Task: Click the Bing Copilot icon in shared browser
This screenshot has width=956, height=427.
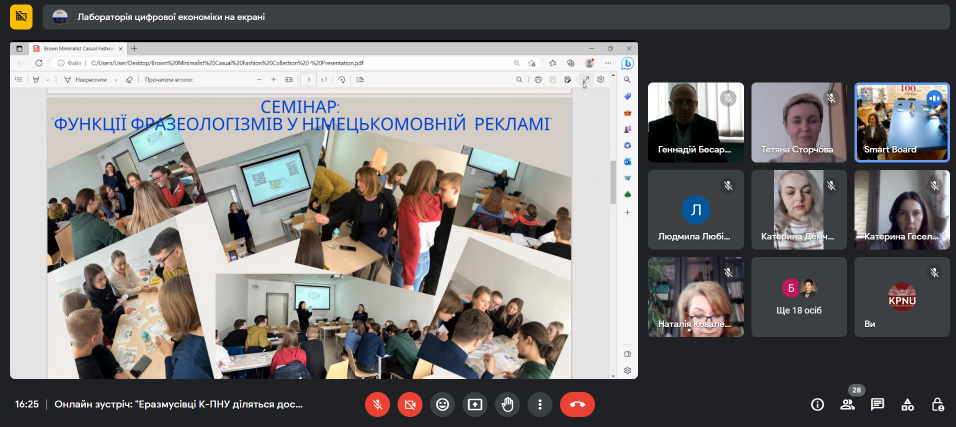Action: pos(628,64)
